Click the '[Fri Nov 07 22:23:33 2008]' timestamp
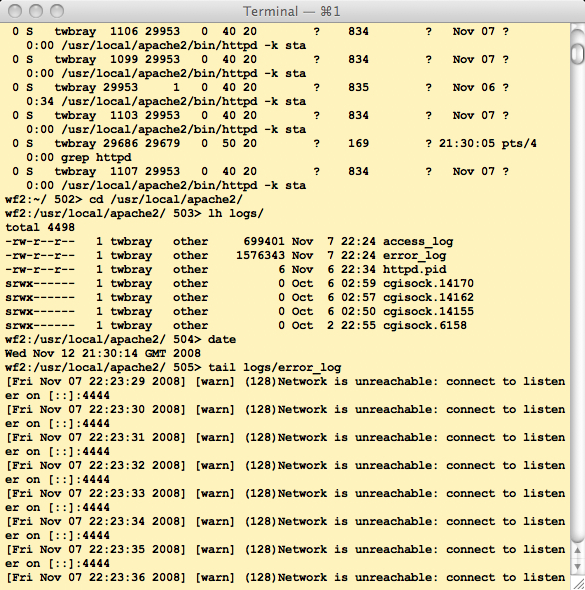The image size is (585, 590). coord(96,494)
